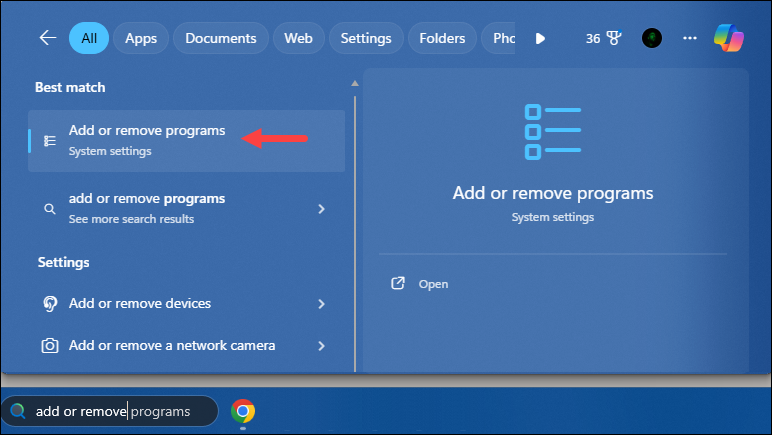Open Google Chrome from the taskbar

point(243,411)
